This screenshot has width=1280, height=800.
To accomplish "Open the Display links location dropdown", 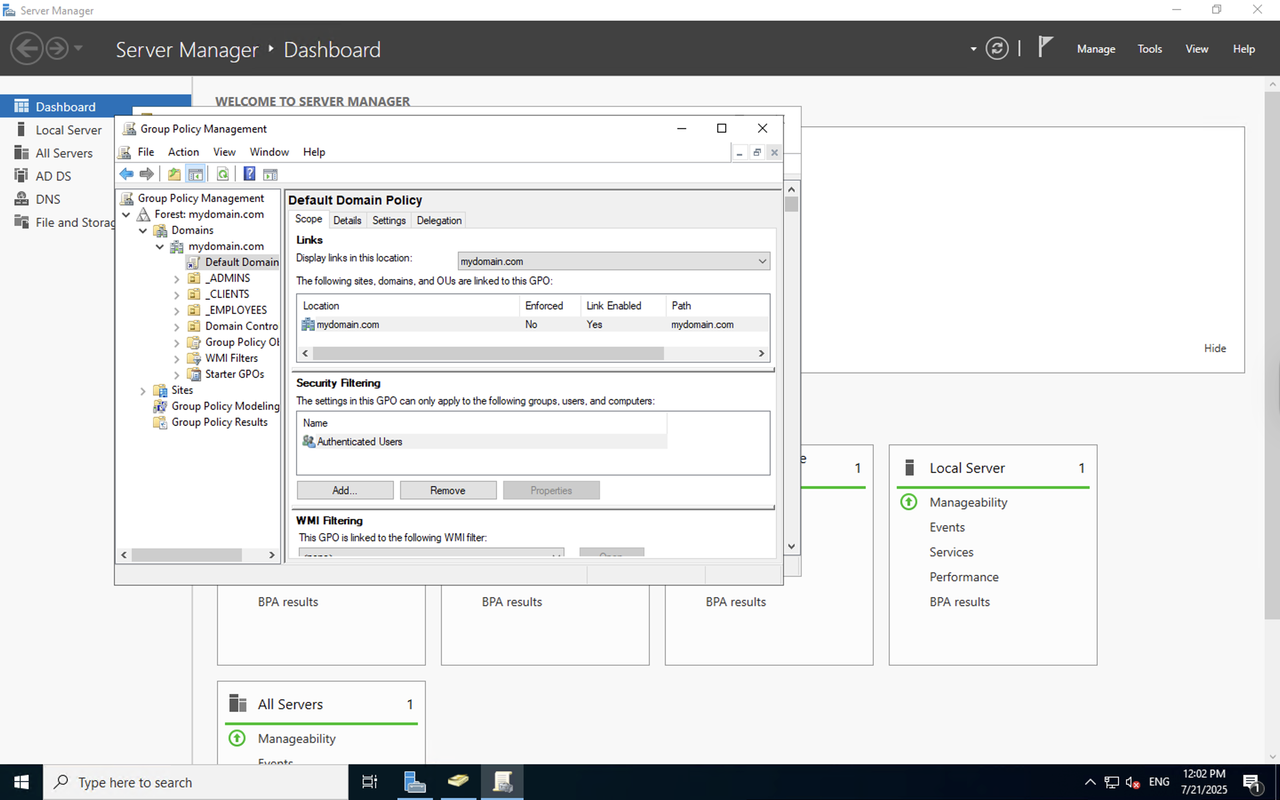I will point(614,261).
